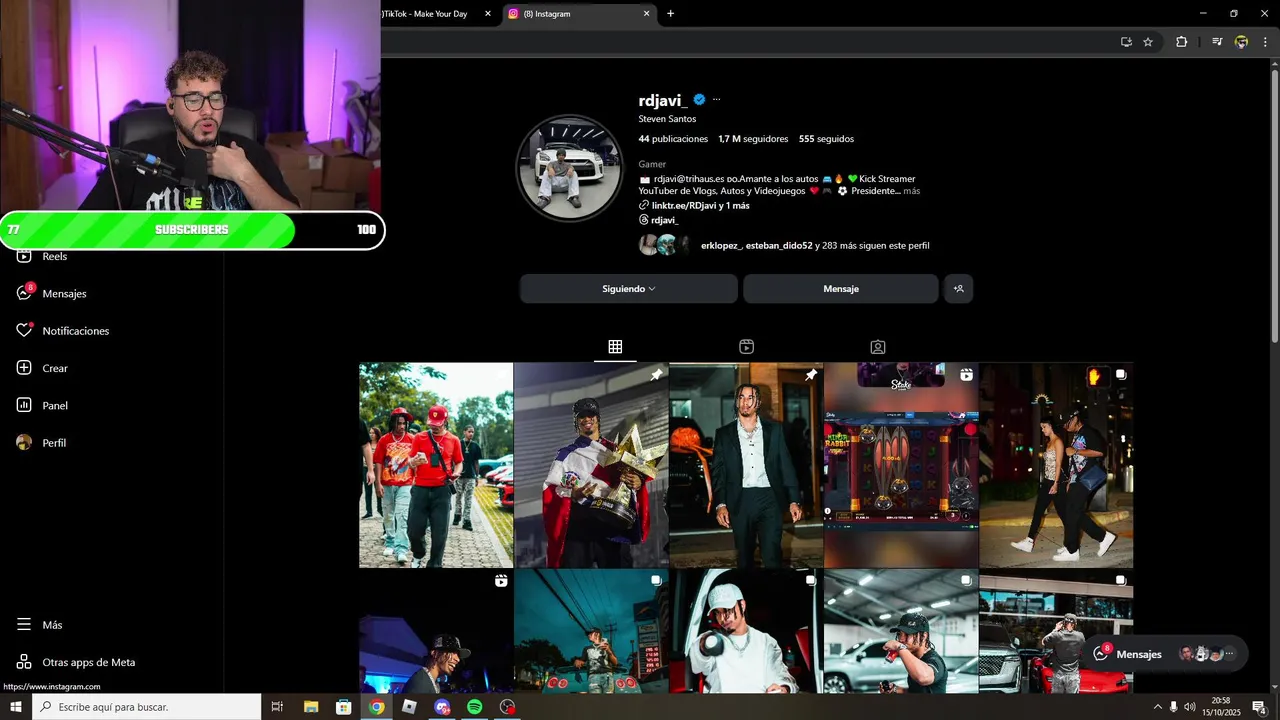Click the floating Mensajes widget avatars
1280x720 pixels.
pyautogui.click(x=1206, y=654)
